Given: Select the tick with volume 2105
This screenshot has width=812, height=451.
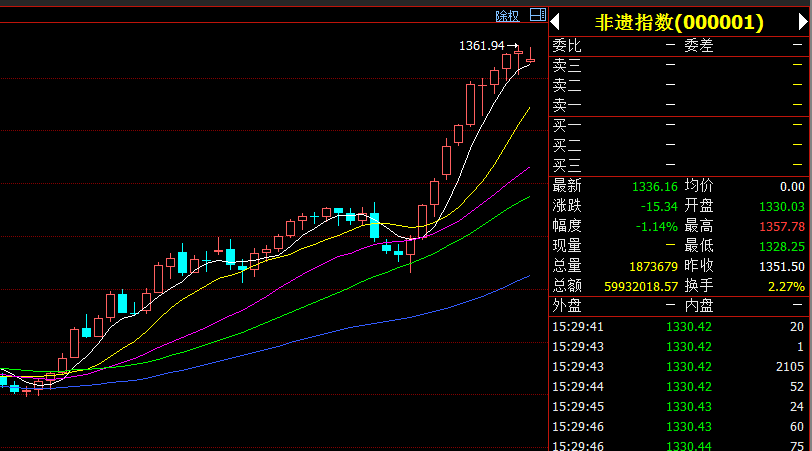Looking at the screenshot, I should coord(678,367).
